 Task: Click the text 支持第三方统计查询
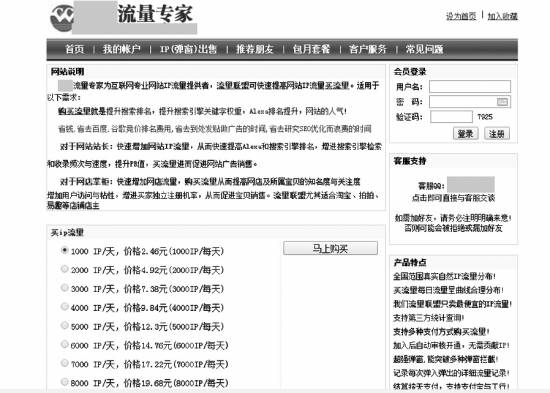[x=428, y=318]
